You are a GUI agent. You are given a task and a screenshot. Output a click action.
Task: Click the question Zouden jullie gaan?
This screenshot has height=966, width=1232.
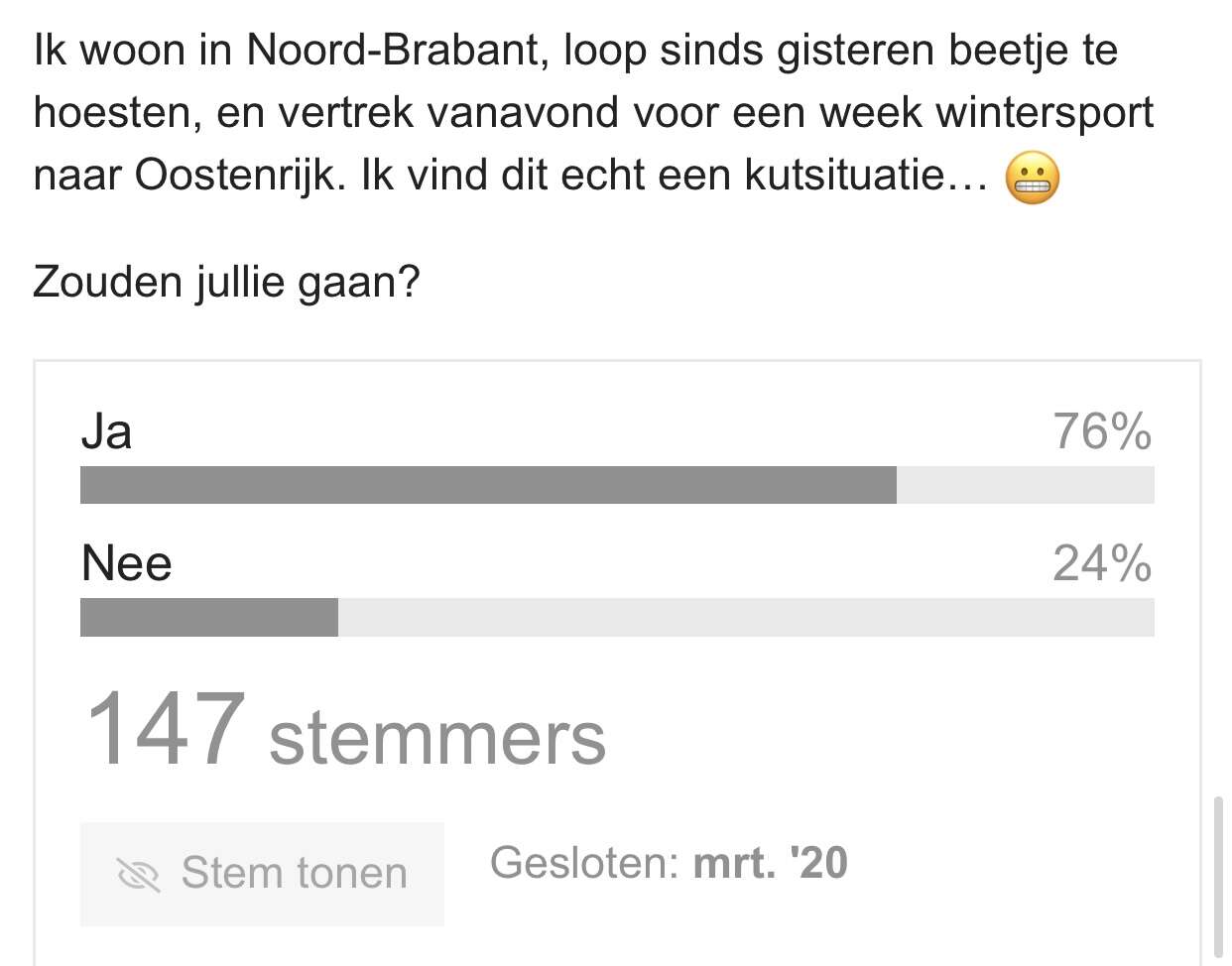[226, 282]
